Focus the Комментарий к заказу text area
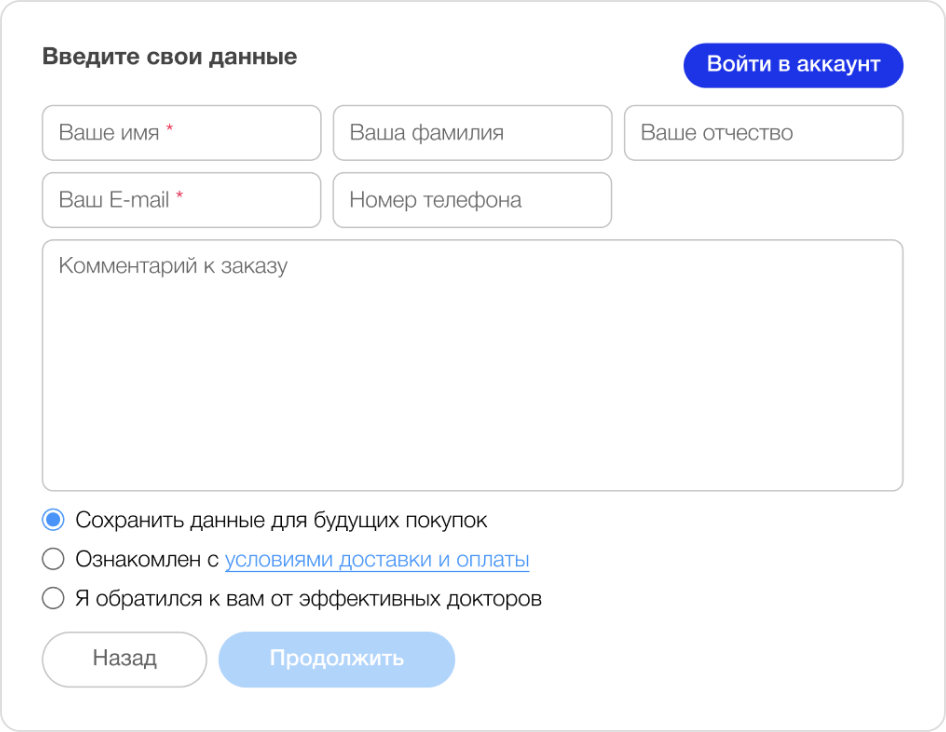The width and height of the screenshot is (946, 732). [x=472, y=366]
